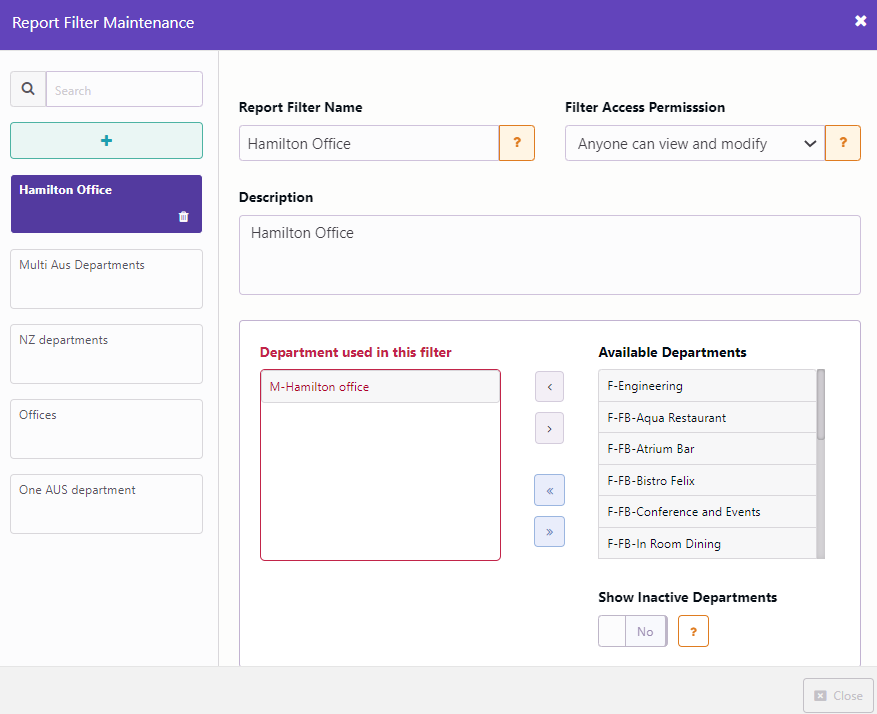Delete the Hamilton Office filter via trash icon

point(183,217)
